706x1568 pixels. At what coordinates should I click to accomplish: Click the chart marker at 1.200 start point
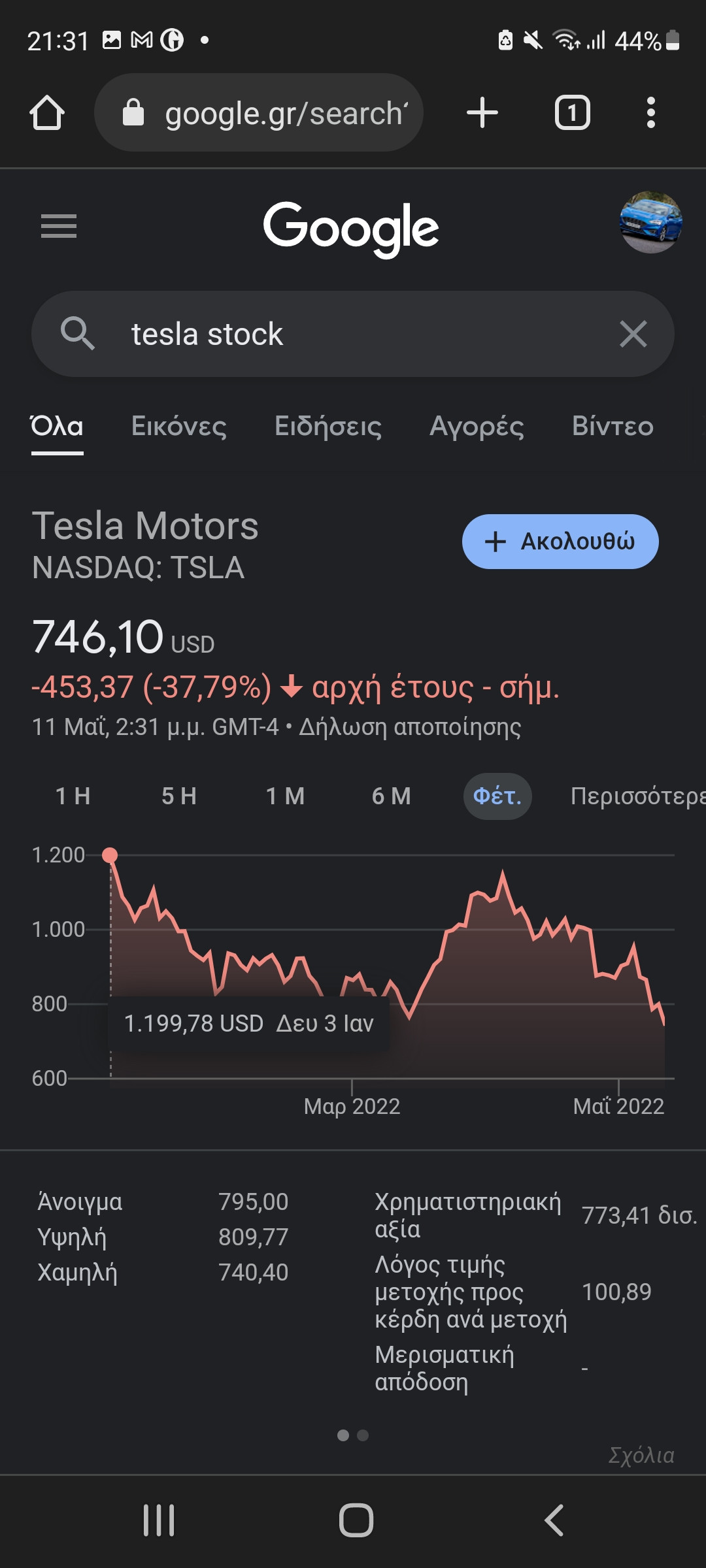(x=110, y=855)
